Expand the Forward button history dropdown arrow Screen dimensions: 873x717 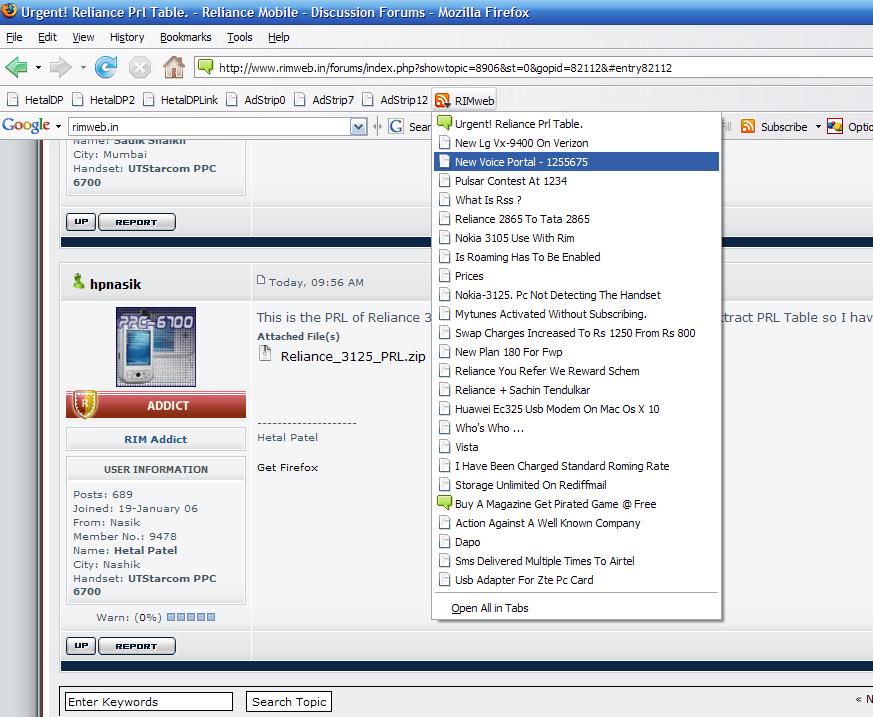[83, 68]
